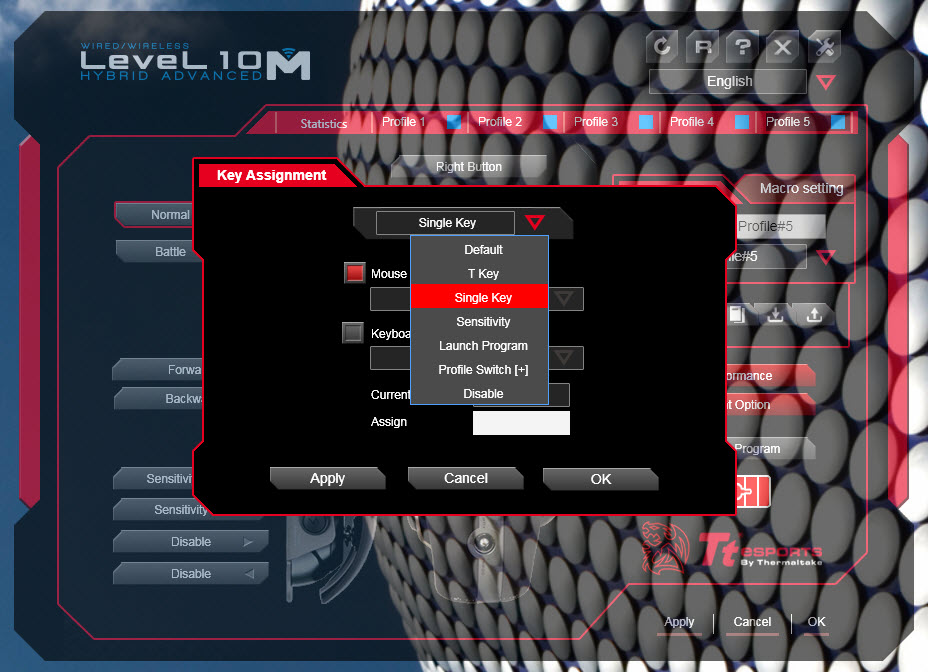
Task: Select the Profile 2 tab
Action: 500,122
